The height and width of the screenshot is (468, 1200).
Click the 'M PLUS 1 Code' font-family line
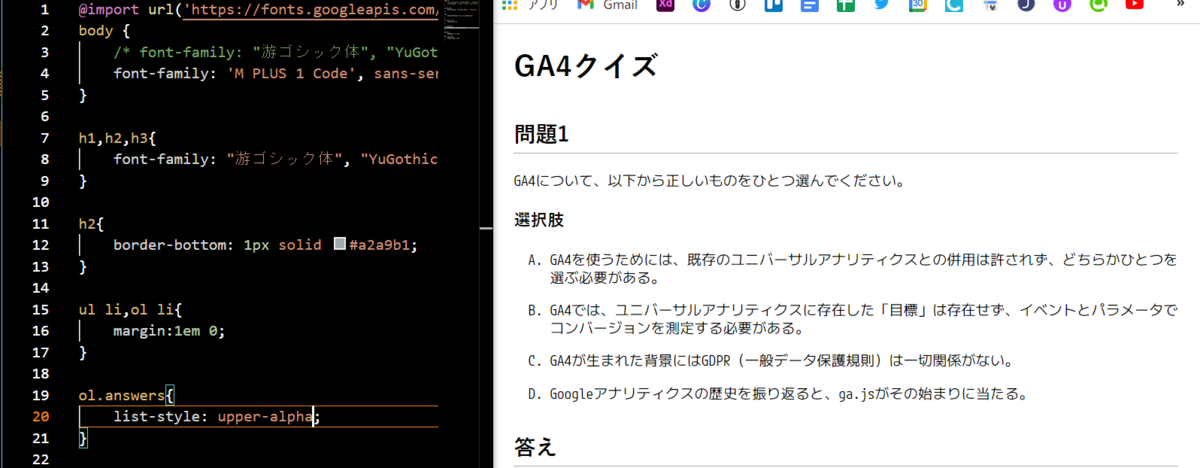(x=275, y=73)
